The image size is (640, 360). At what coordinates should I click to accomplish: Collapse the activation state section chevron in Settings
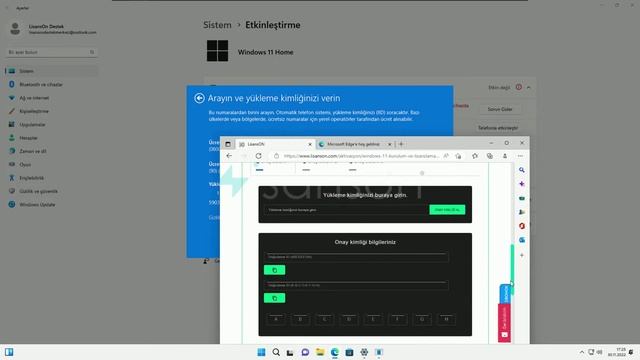click(x=529, y=87)
